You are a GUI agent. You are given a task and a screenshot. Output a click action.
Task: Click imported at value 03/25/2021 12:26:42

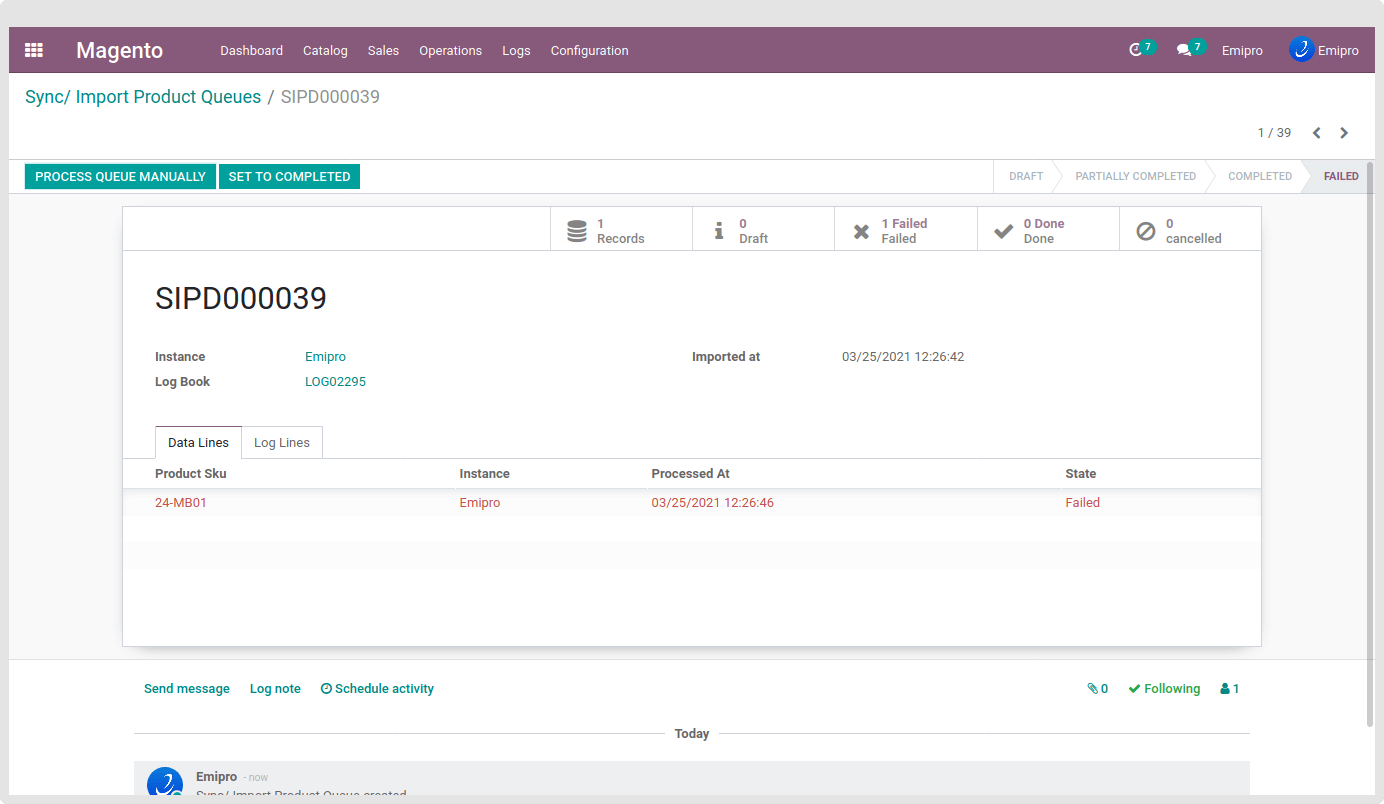(903, 357)
